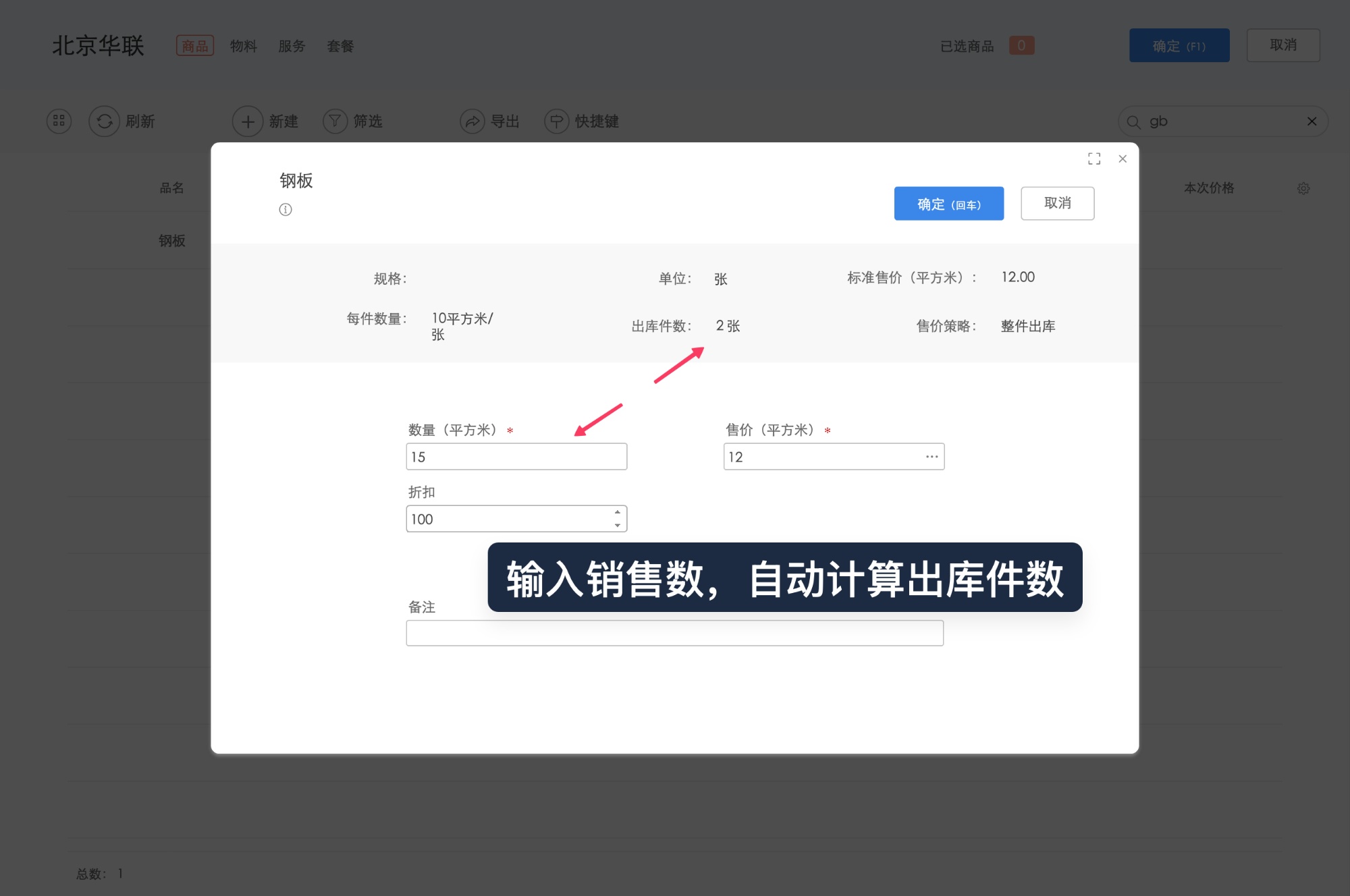The image size is (1350, 896).
Task: Switch to the 物料 tab
Action: [243, 46]
